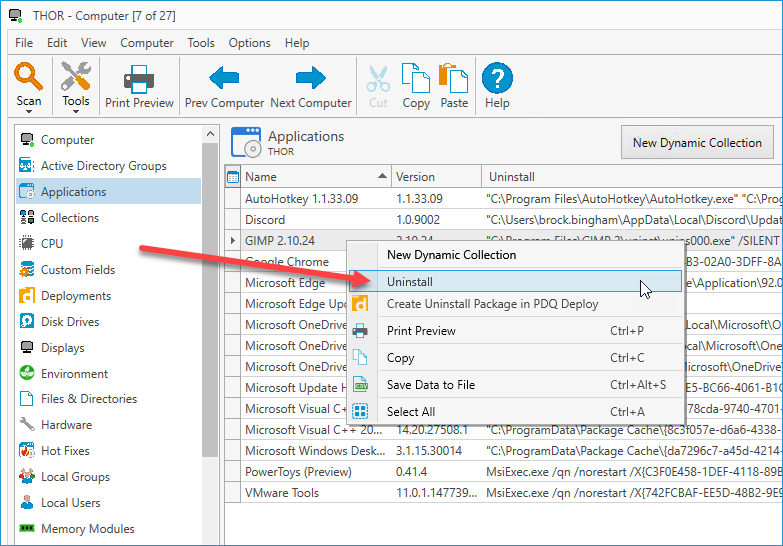
Task: Choose Print Preview in context menu
Action: 515,331
